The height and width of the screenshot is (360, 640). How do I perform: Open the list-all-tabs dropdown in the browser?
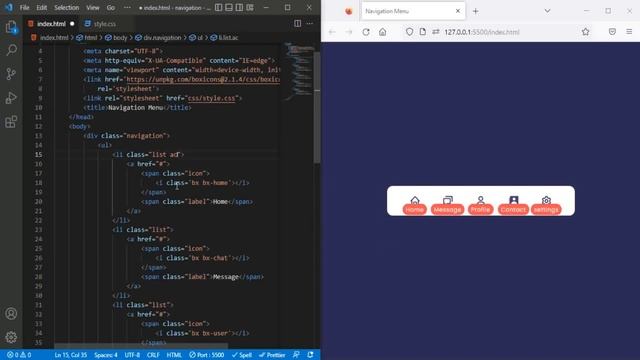coord(547,11)
